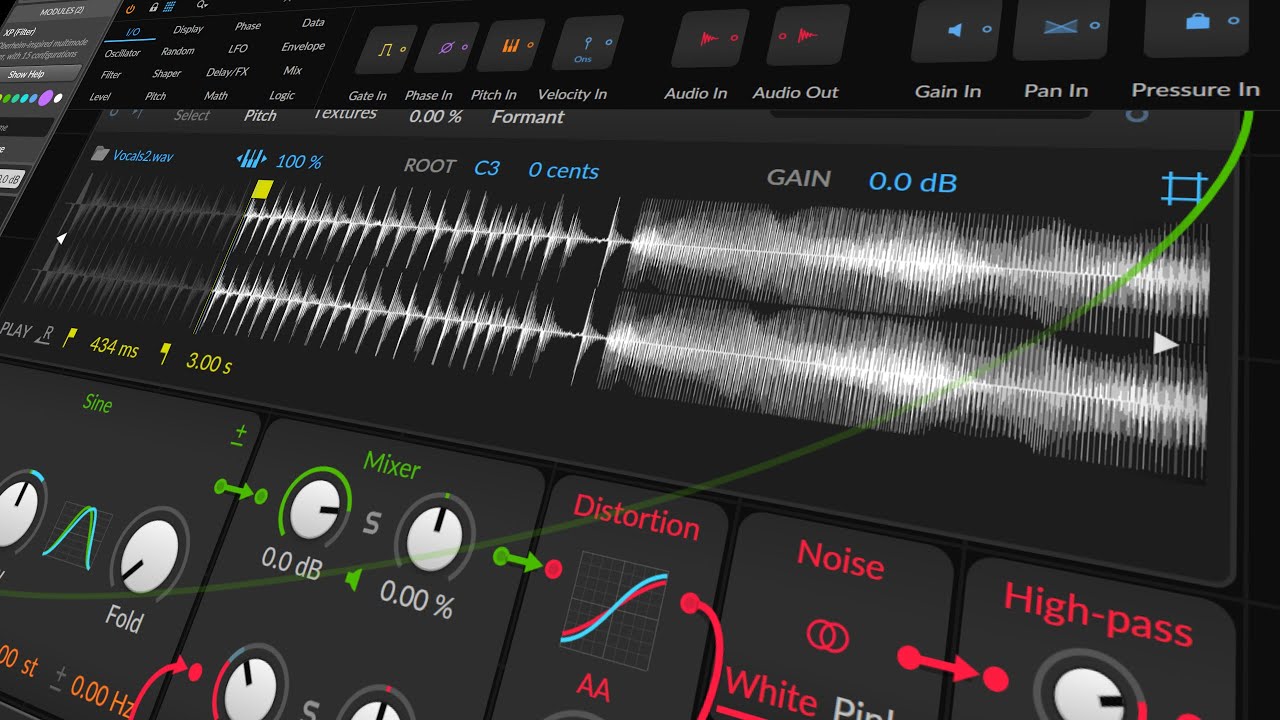This screenshot has height=720, width=1280.
Task: Click the white start arrow on waveform left
Action: click(x=62, y=239)
